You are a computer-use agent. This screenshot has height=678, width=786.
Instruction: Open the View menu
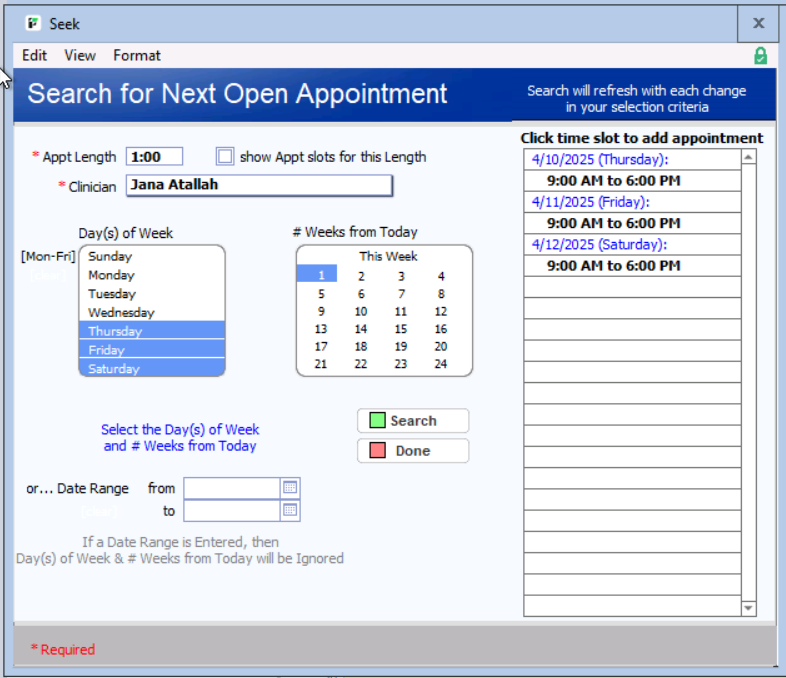80,55
